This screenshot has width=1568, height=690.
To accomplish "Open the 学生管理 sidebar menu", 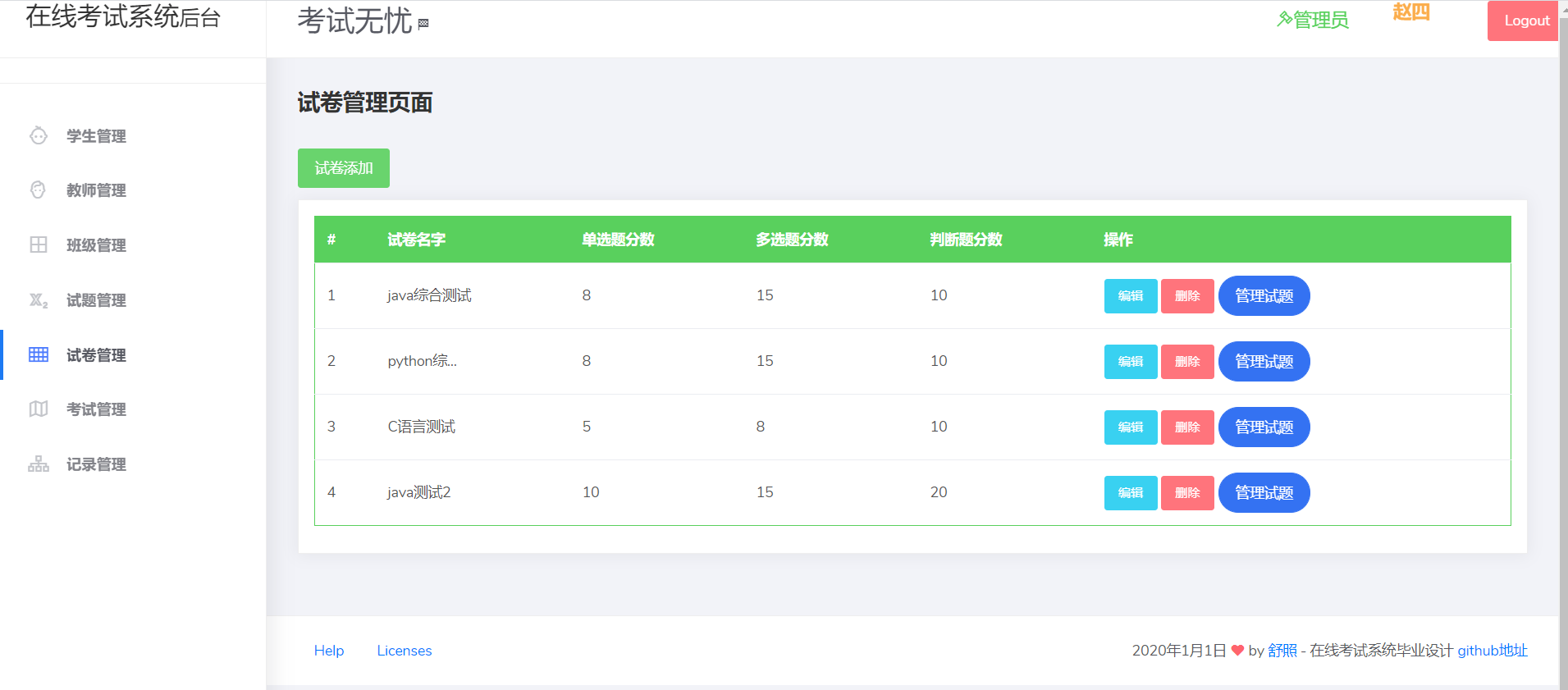I will 96,136.
